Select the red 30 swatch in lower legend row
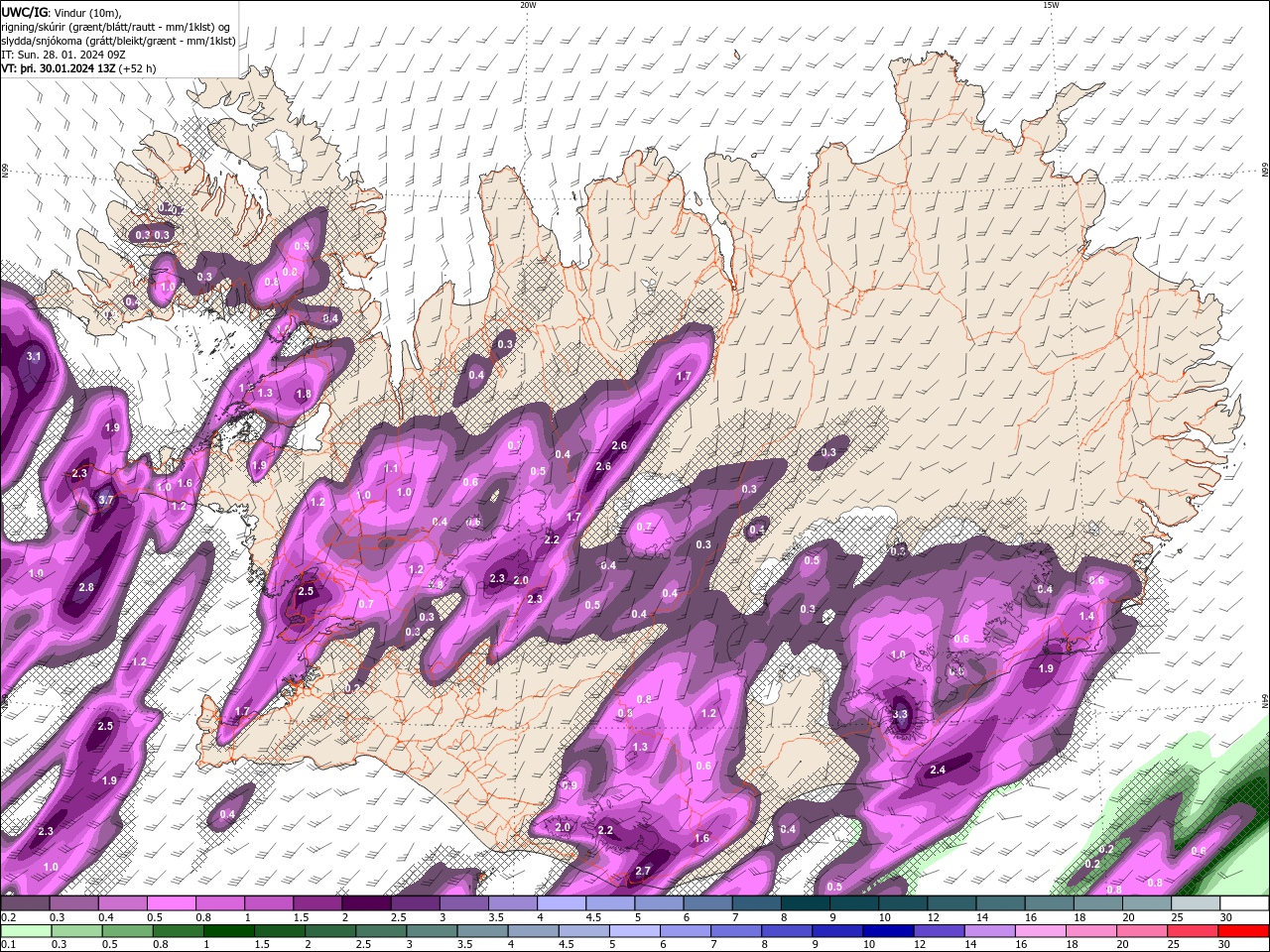The width and height of the screenshot is (1270, 952). pyautogui.click(x=1244, y=931)
